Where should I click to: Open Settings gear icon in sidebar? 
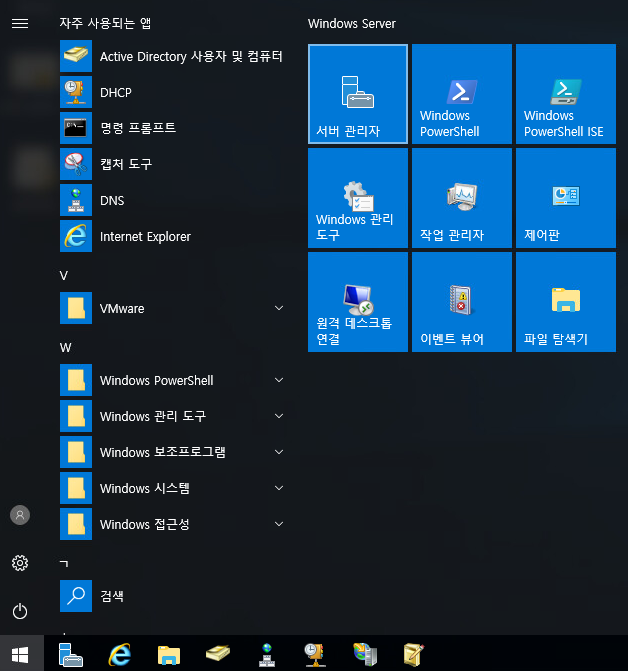point(20,563)
